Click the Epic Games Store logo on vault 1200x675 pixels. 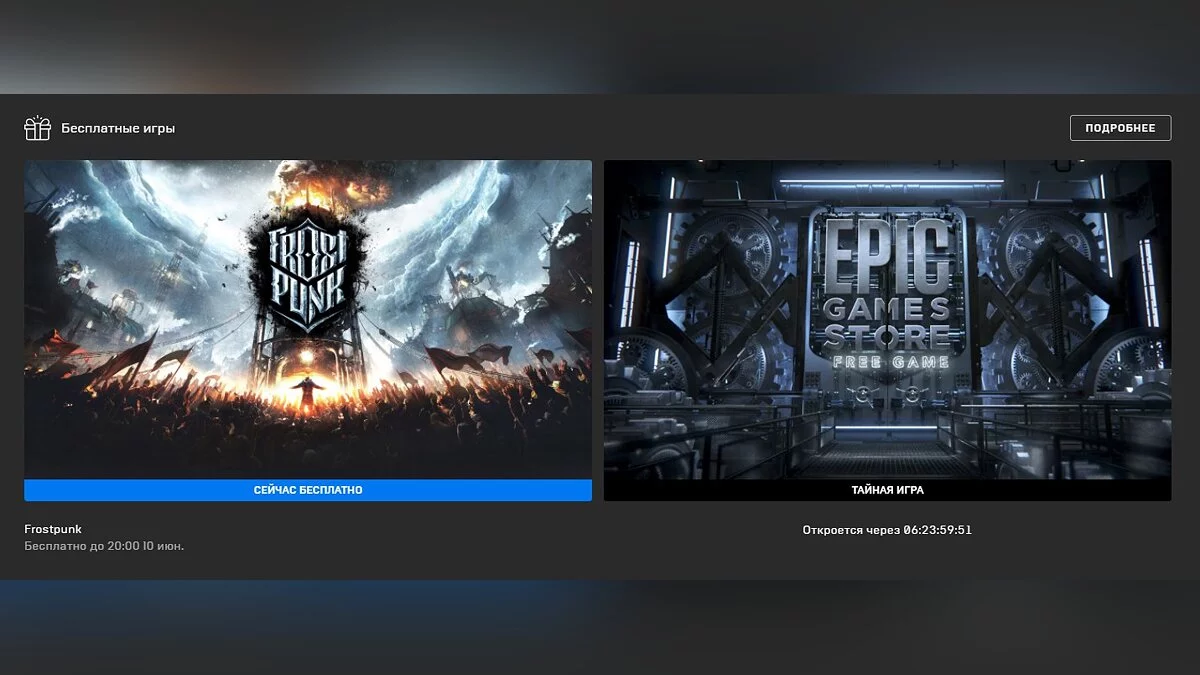[x=887, y=285]
